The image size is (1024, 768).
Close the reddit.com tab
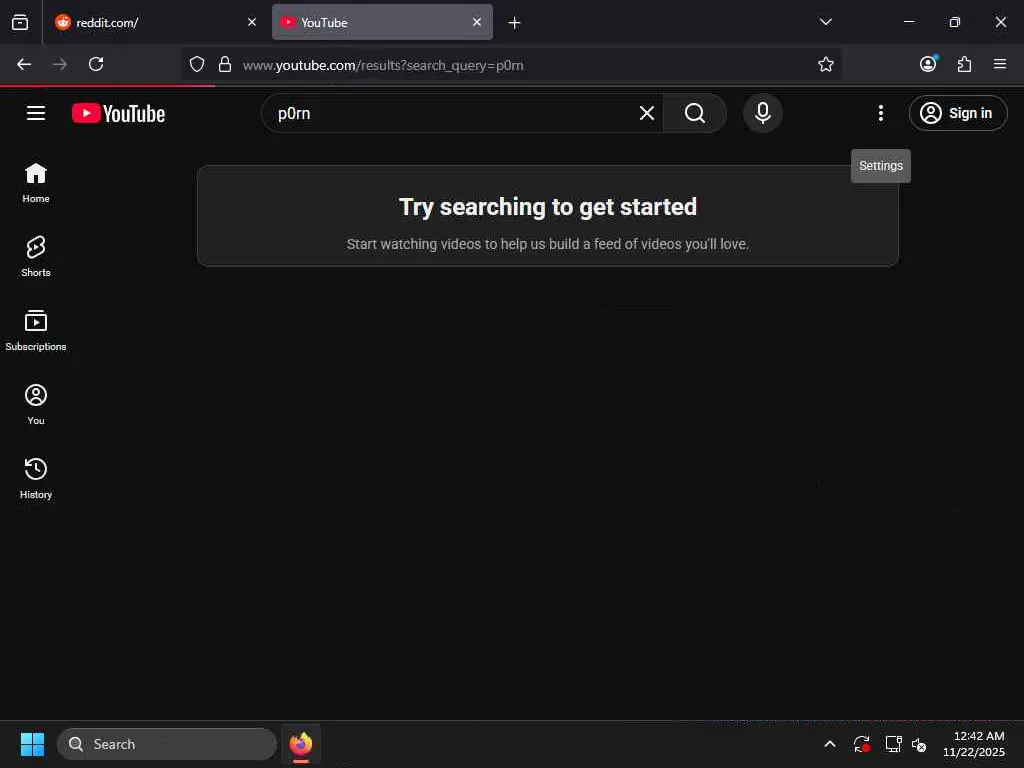[251, 22]
